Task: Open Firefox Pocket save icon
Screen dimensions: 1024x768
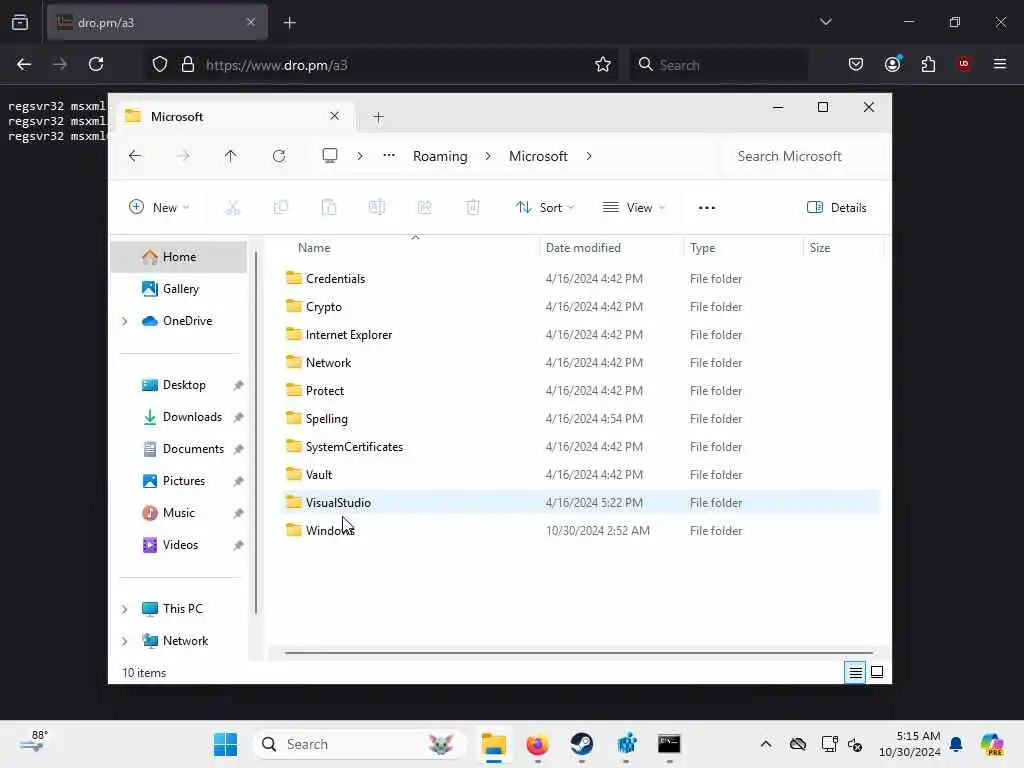Action: click(x=856, y=64)
